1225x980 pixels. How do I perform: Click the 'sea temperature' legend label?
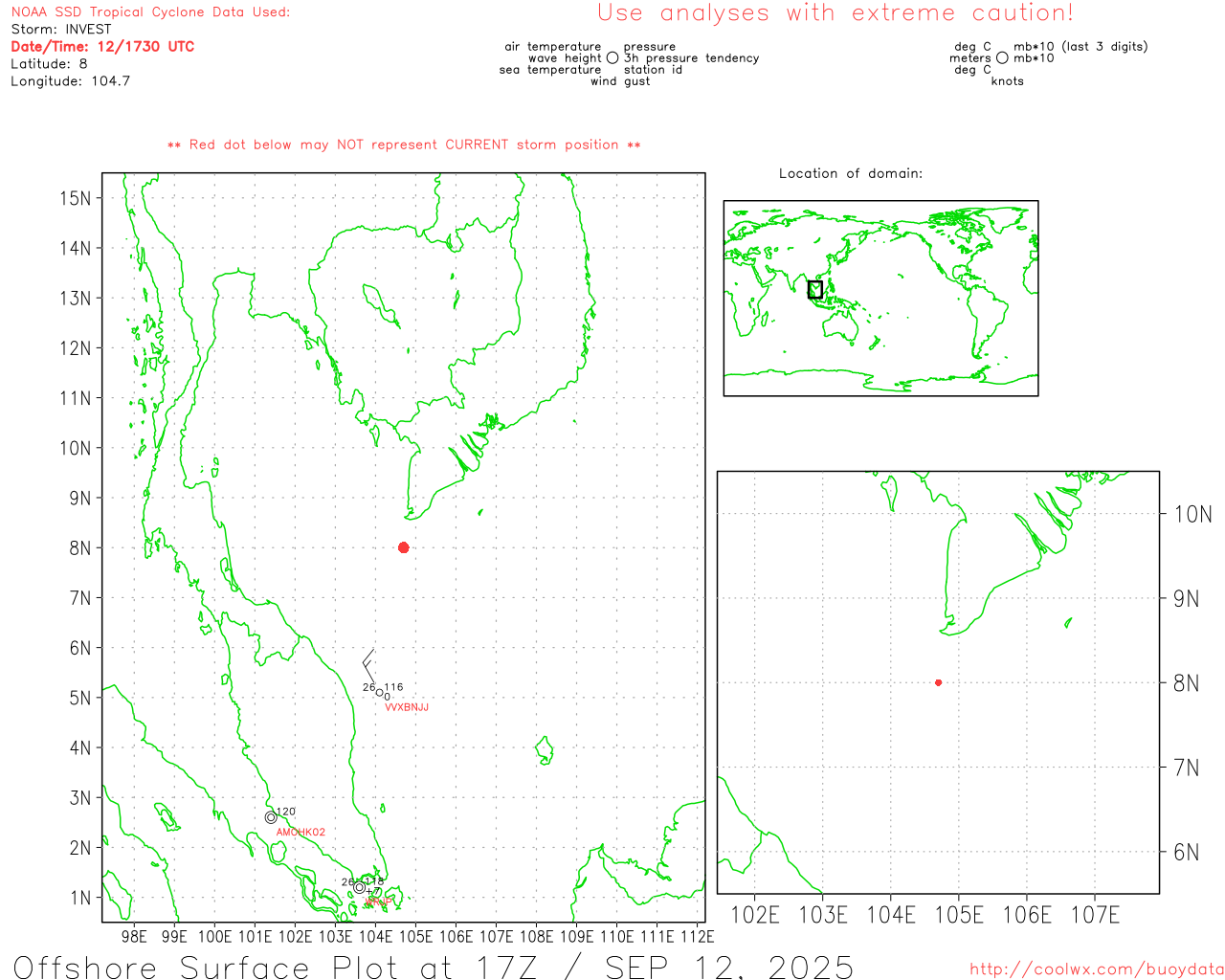click(550, 70)
